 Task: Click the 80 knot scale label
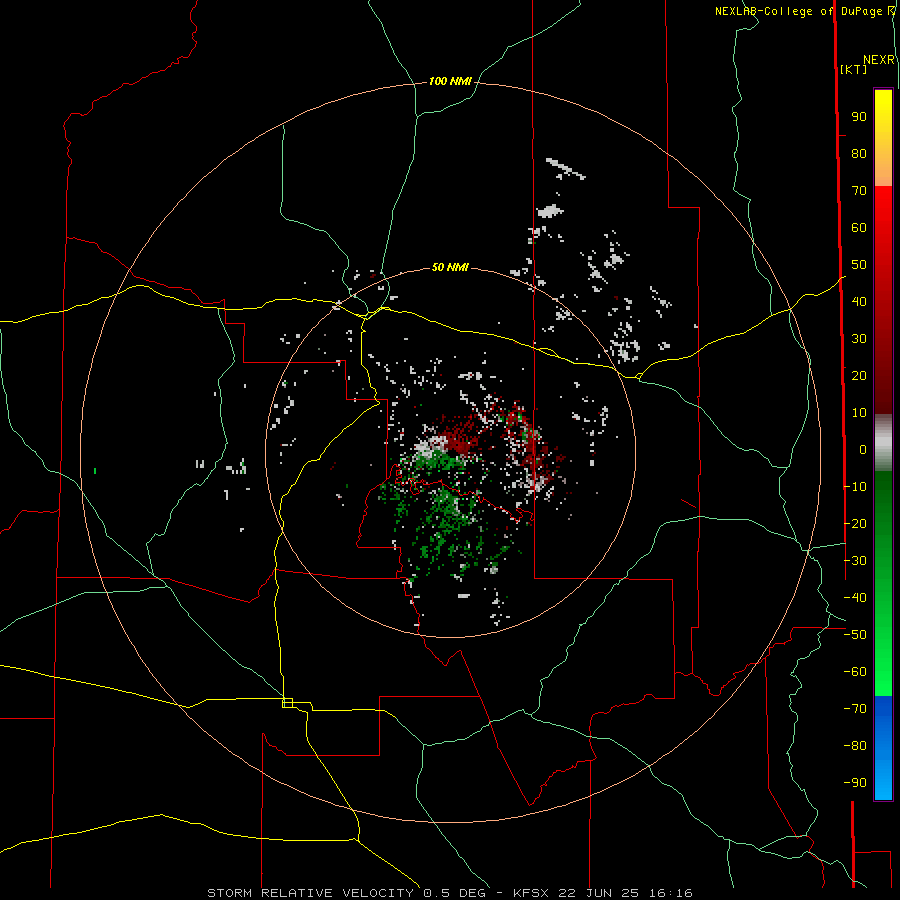(859, 153)
